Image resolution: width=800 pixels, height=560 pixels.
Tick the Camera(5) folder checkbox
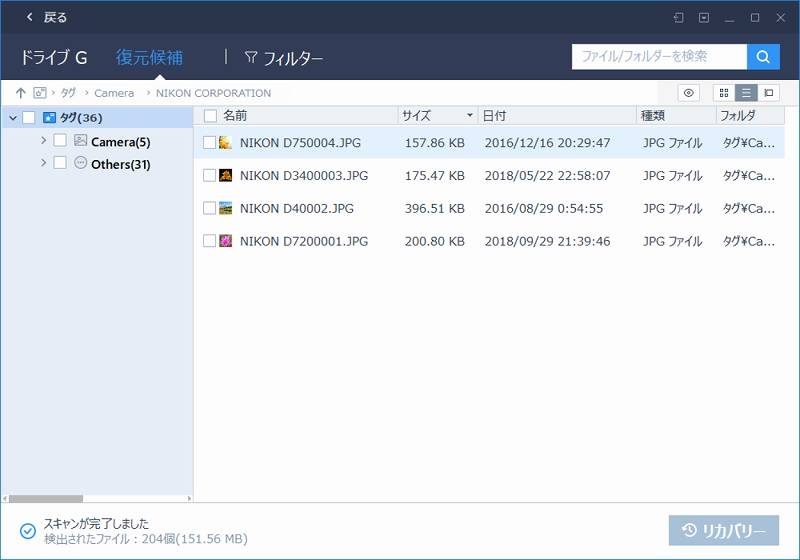(x=60, y=141)
